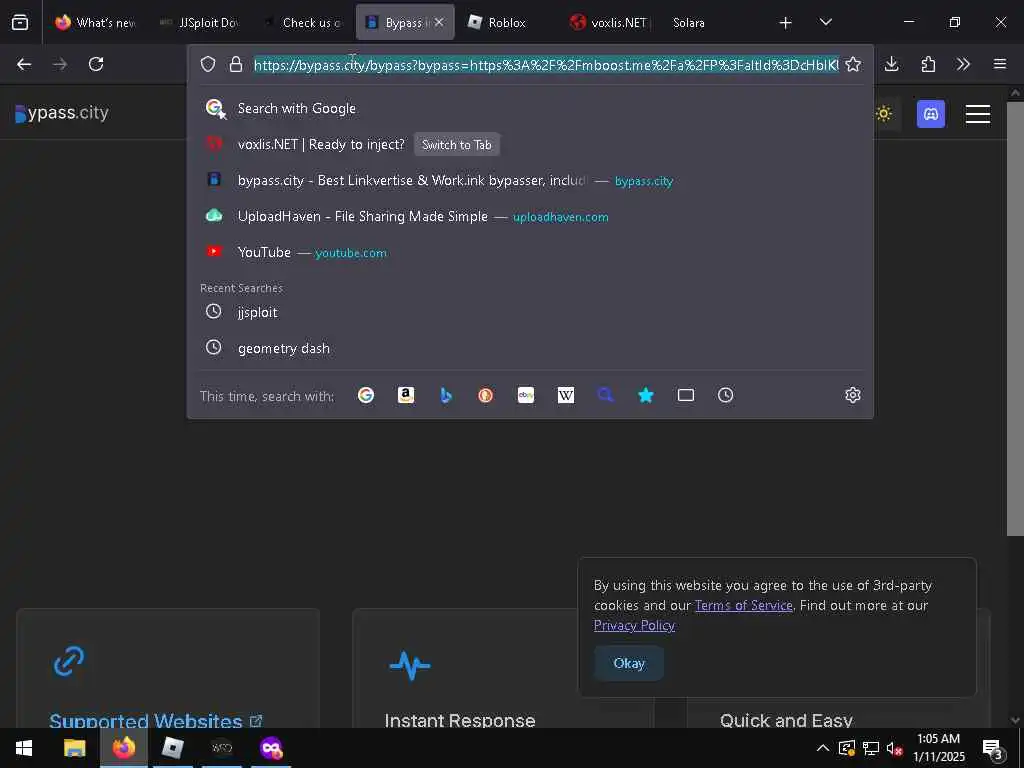Search this time with Wikipedia
The image size is (1024, 768).
coord(566,395)
